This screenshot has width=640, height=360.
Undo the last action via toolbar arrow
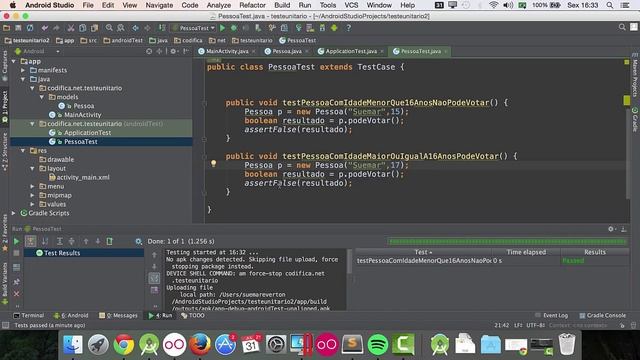click(44, 28)
